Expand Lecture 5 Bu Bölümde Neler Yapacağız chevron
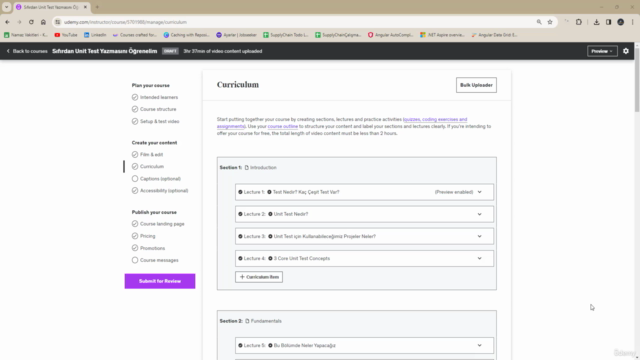This screenshot has width=640, height=360. pos(480,345)
